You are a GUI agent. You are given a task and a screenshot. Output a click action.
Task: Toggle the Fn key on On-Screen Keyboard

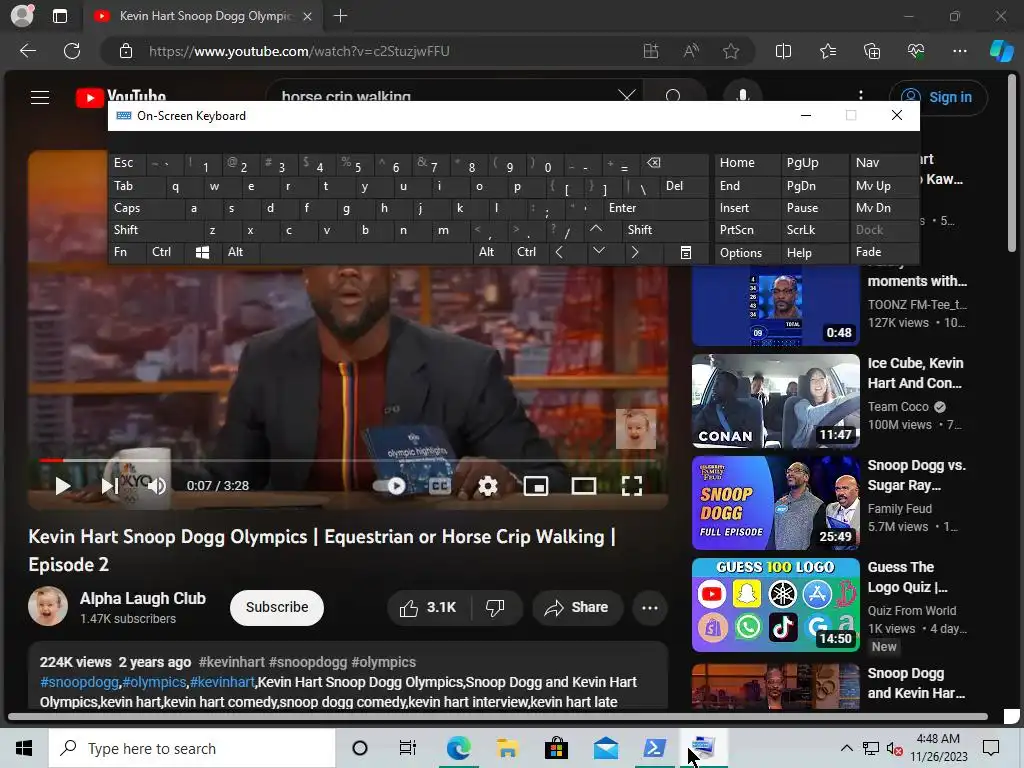coord(127,252)
